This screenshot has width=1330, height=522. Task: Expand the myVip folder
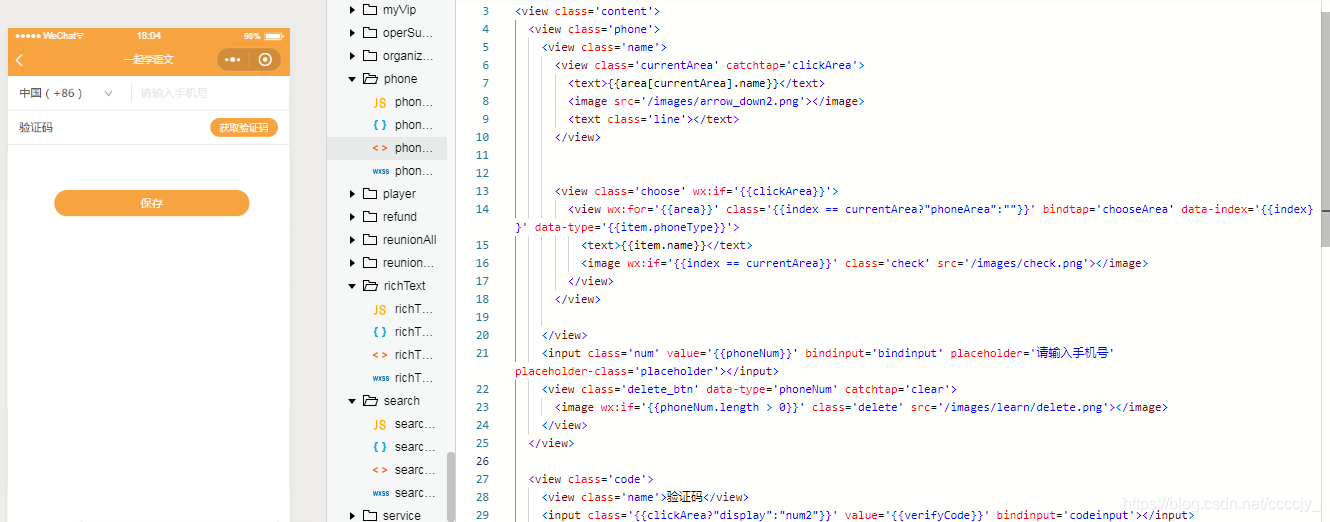[x=352, y=10]
